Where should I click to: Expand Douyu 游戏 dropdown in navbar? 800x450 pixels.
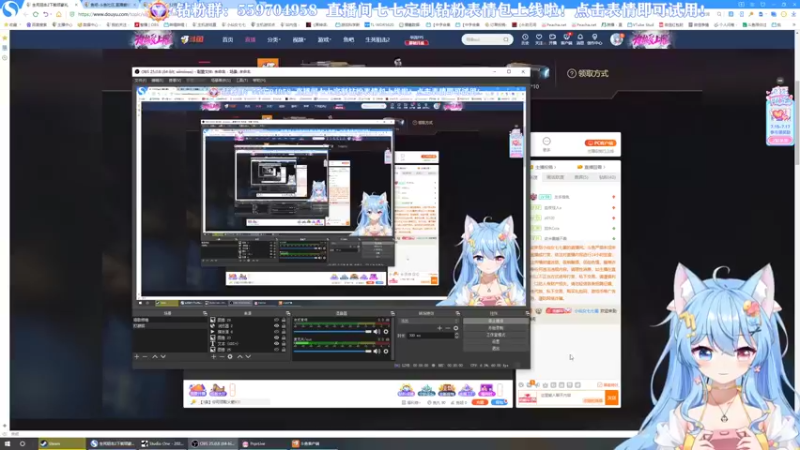pos(324,39)
